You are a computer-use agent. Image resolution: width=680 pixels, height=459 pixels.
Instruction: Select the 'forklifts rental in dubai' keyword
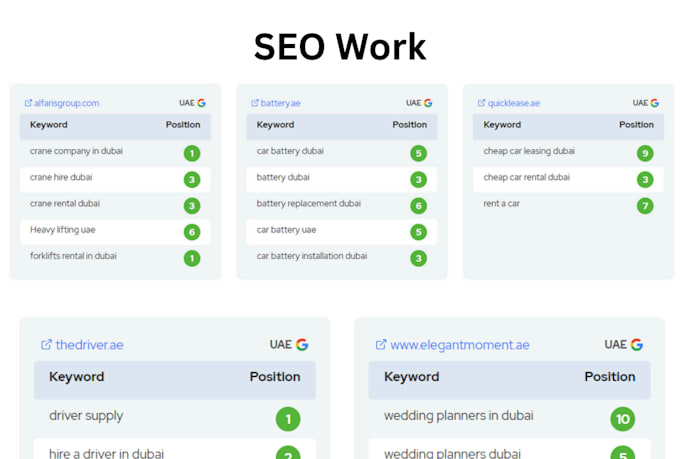(x=73, y=256)
